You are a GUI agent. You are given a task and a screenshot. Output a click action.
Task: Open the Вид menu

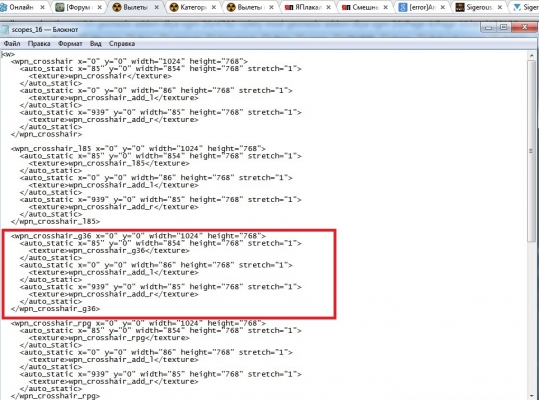96,44
